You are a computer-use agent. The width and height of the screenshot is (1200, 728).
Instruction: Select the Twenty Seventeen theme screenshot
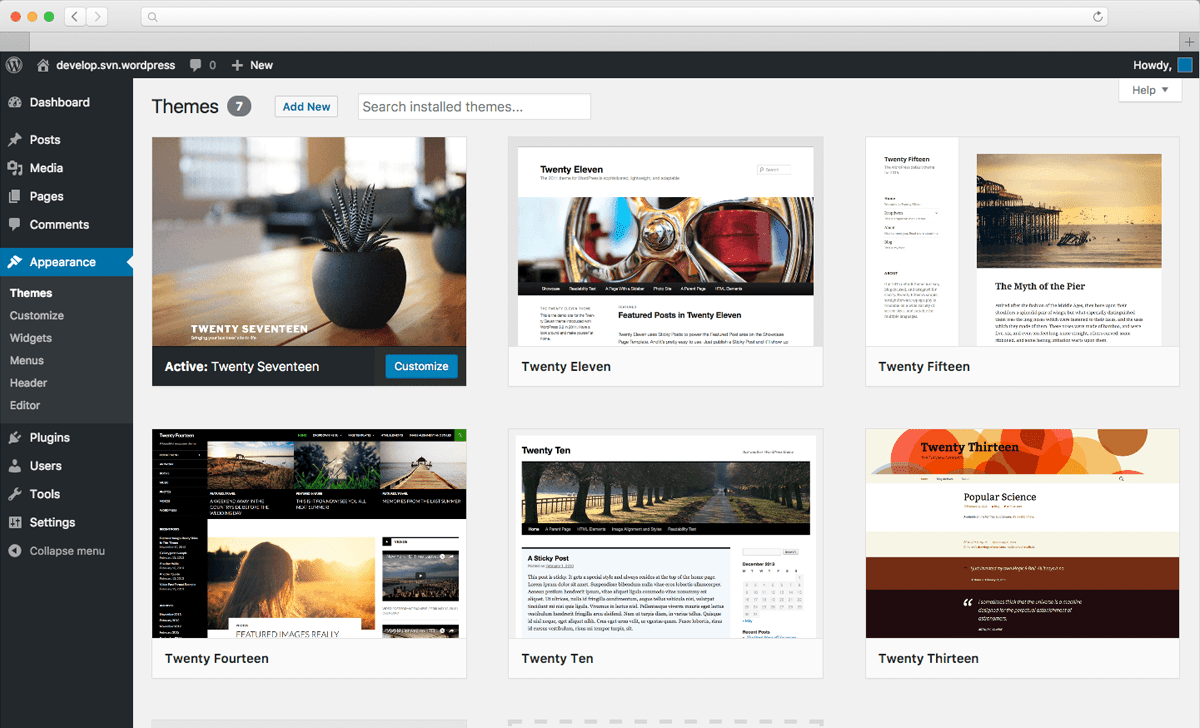(309, 241)
